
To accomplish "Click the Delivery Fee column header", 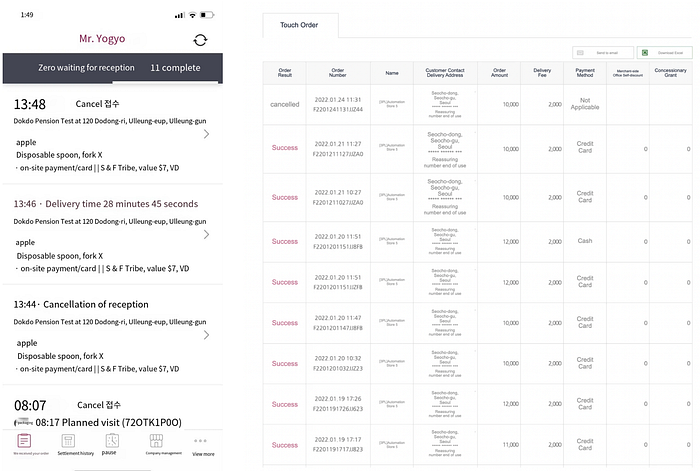I will [542, 73].
